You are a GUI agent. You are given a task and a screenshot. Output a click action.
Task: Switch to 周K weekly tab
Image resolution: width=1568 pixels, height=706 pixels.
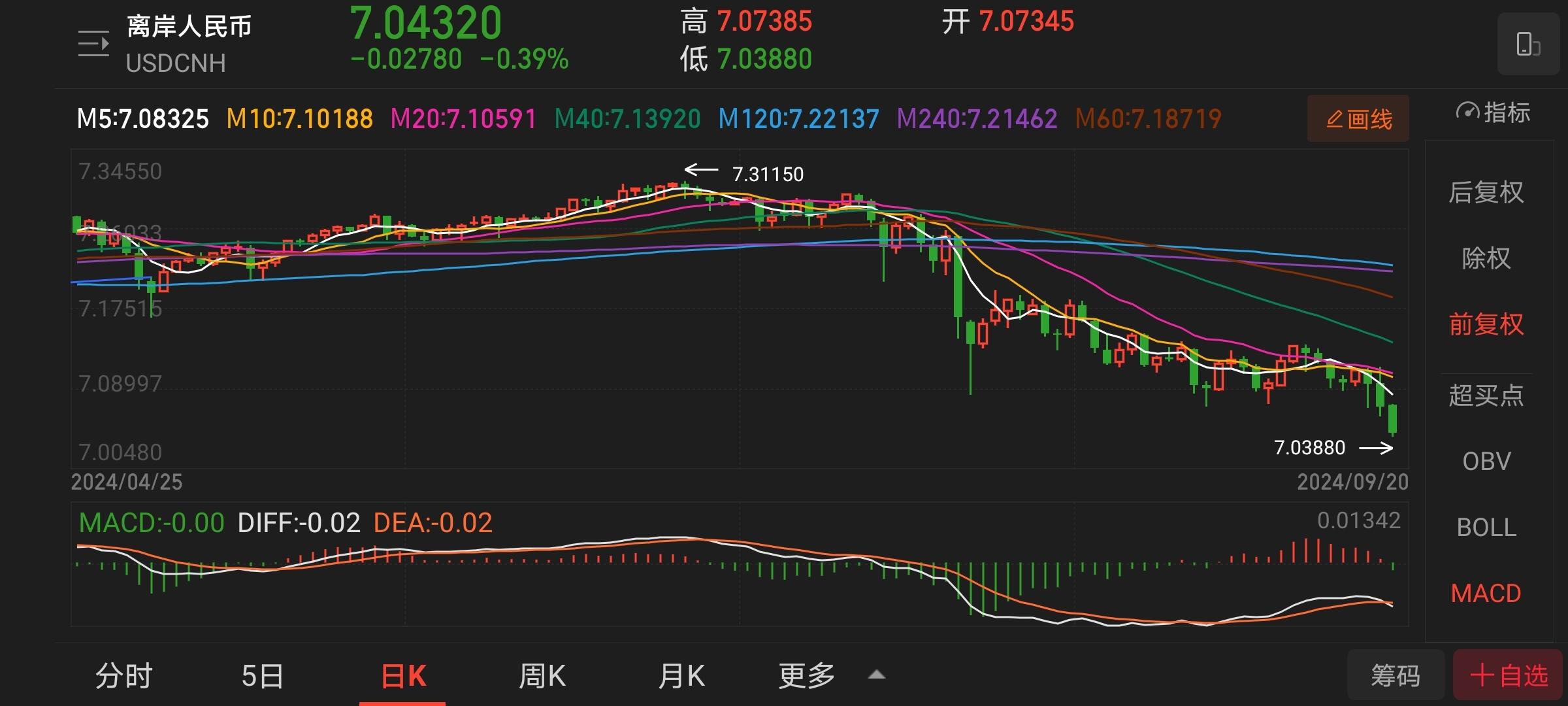coord(542,675)
